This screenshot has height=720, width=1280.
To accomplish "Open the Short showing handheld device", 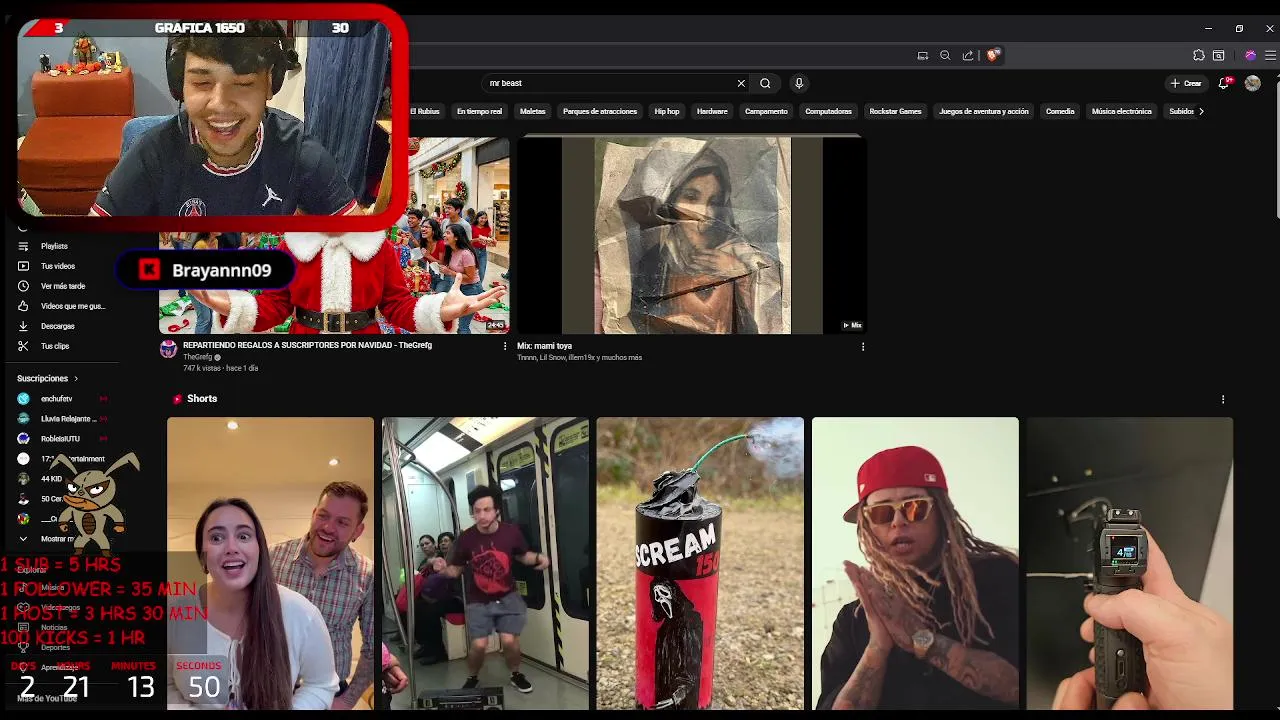I will [x=1130, y=563].
